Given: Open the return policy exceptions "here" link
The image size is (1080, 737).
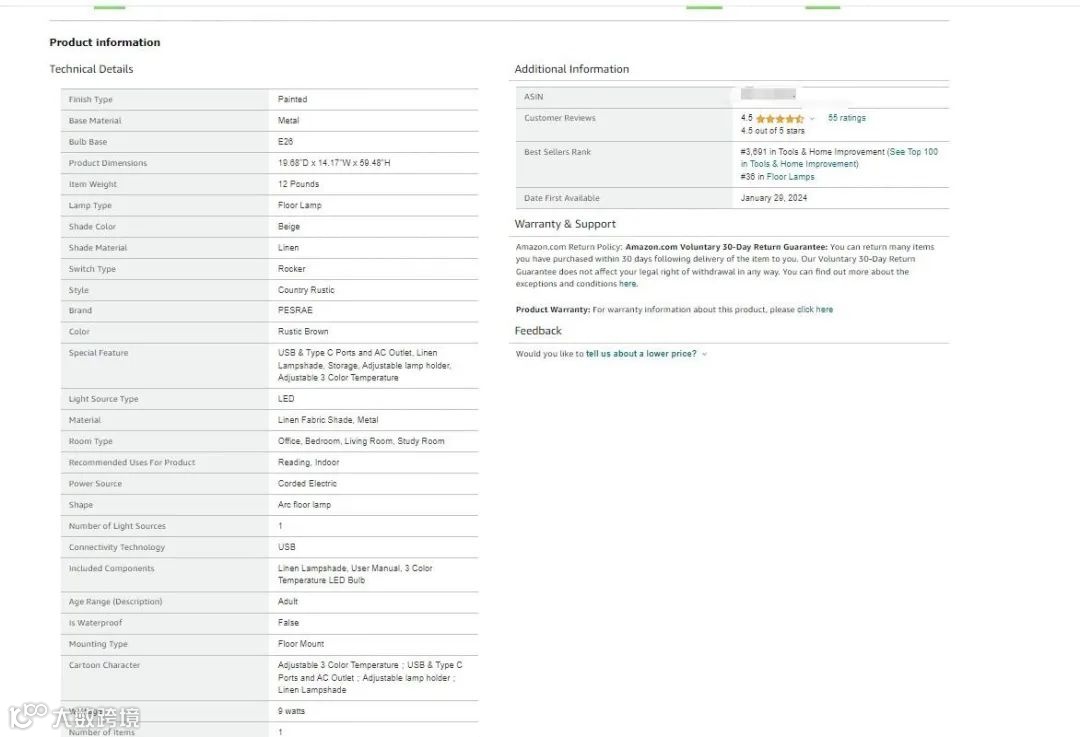Looking at the screenshot, I should [627, 284].
